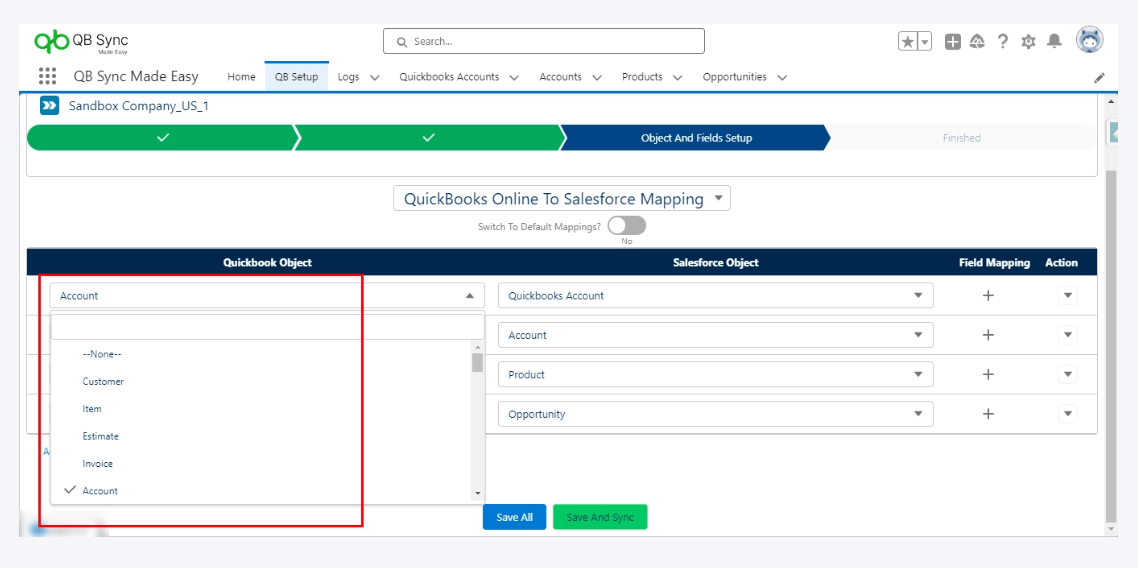
Task: Select Item in the dropdown list
Action: (x=92, y=409)
